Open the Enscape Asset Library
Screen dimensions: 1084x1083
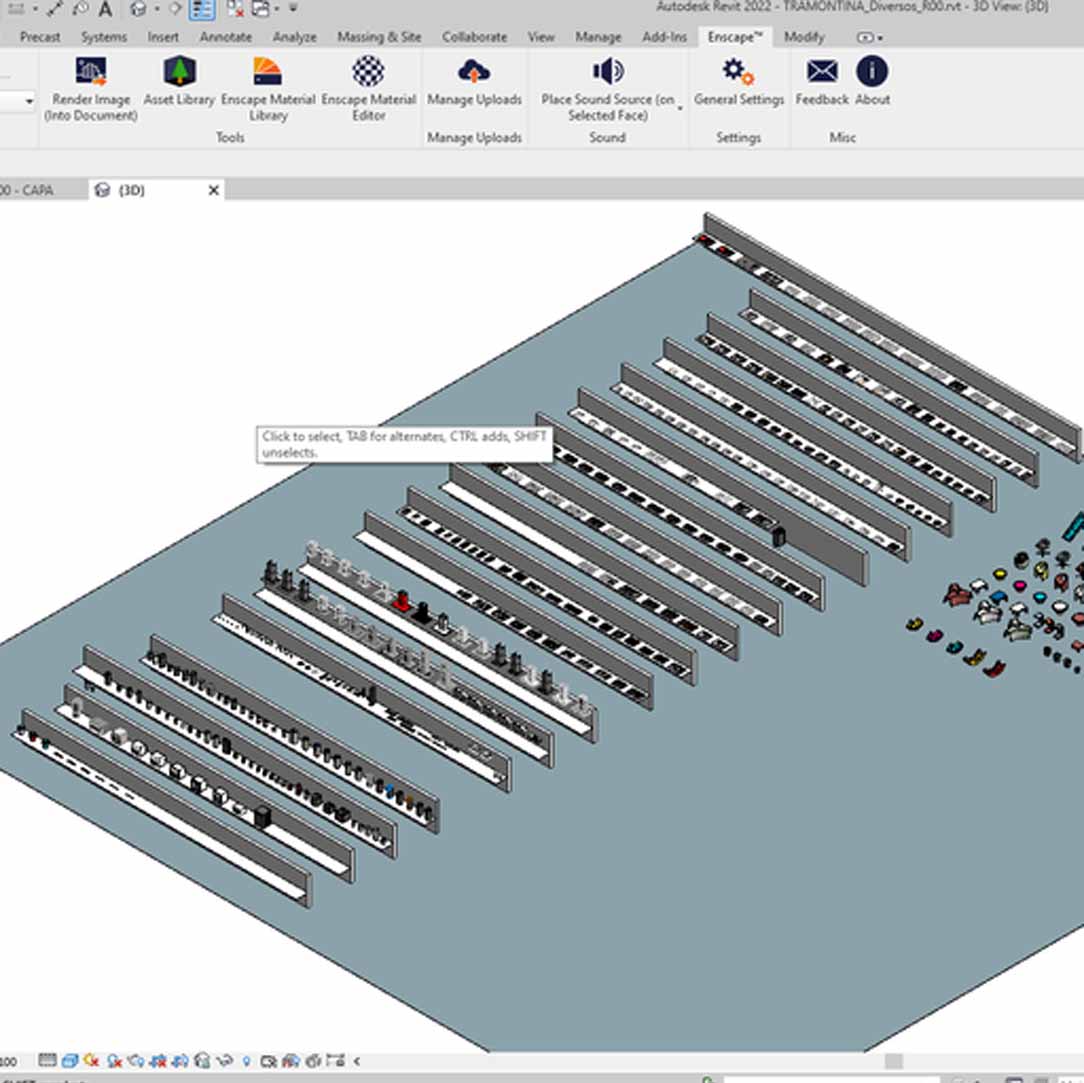click(x=179, y=72)
